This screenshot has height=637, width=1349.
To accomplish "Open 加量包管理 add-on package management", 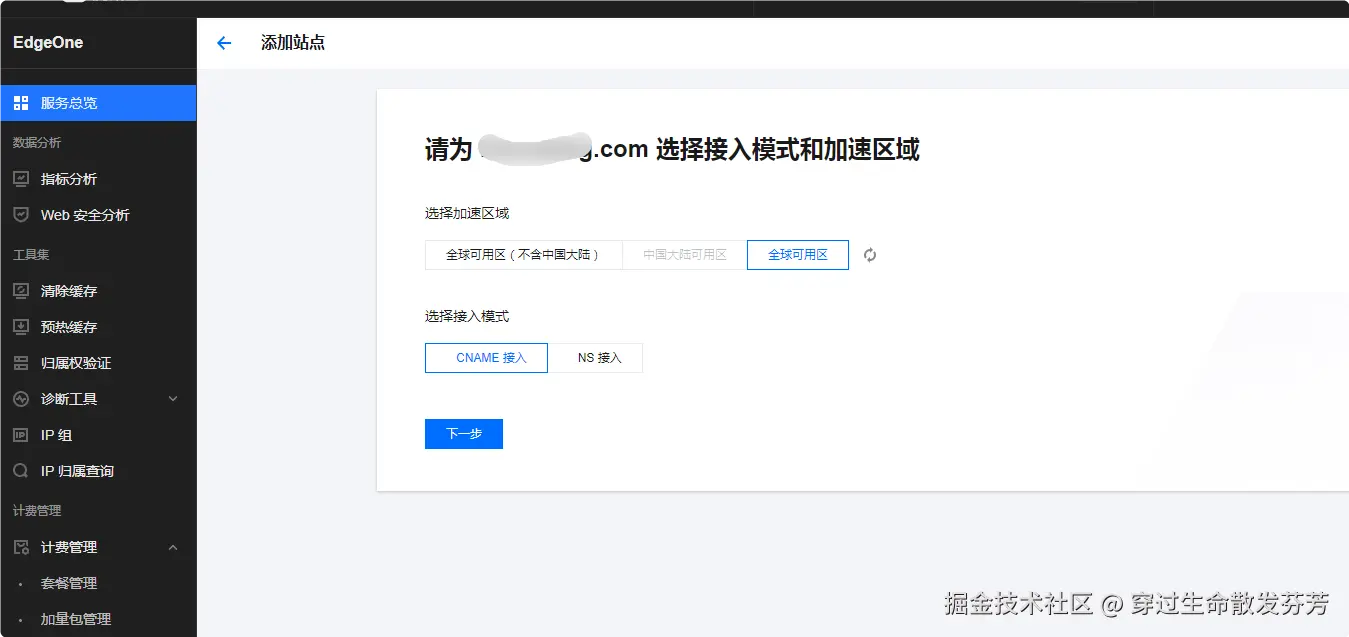I will point(74,618).
